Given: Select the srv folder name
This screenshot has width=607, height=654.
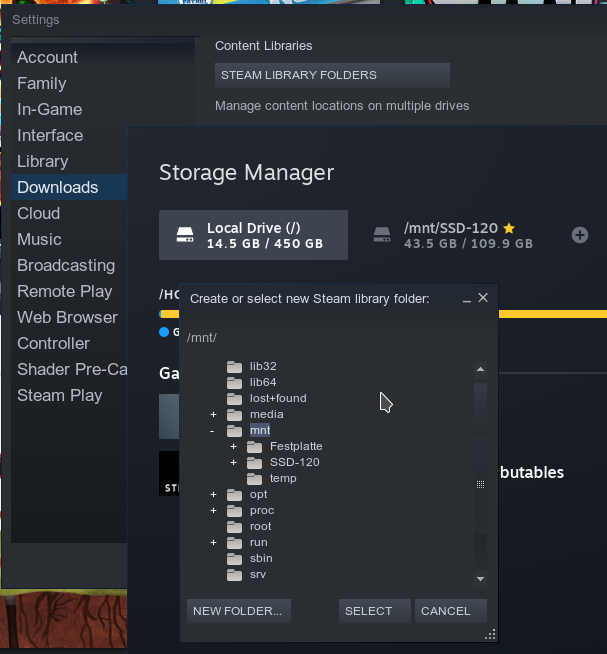Looking at the screenshot, I should (257, 575).
